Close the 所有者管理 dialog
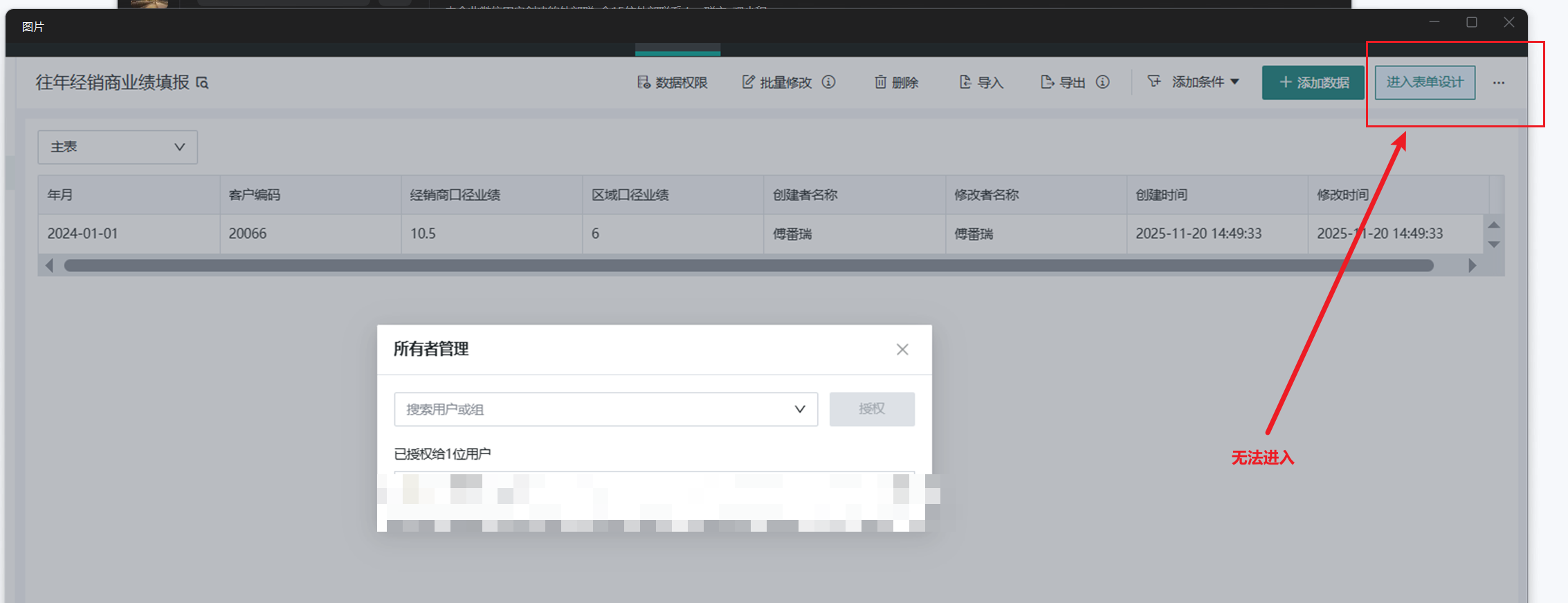 (902, 350)
